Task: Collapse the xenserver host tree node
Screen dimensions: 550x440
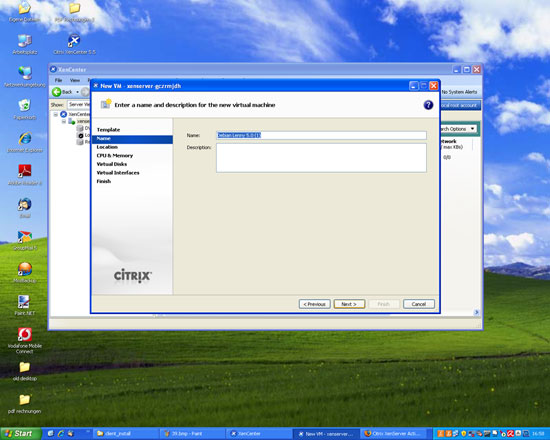Action: click(64, 121)
